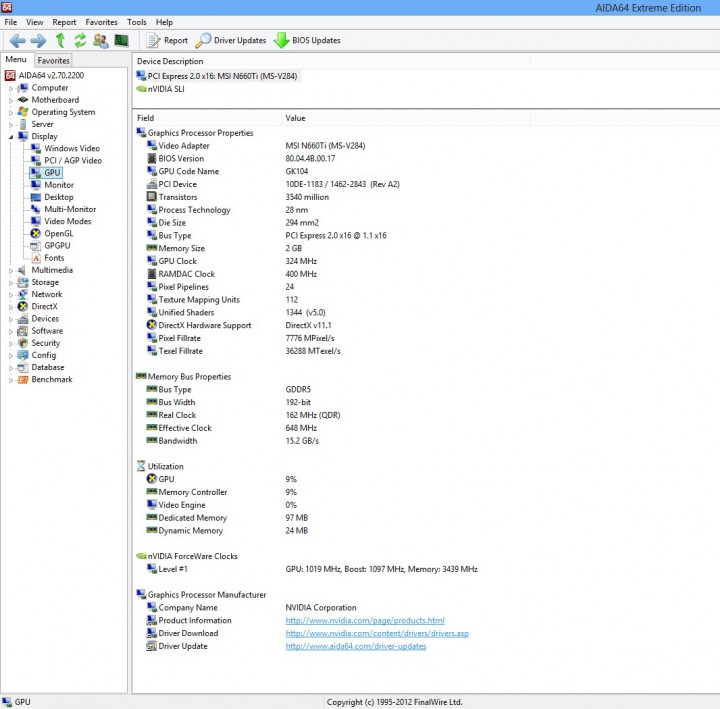The image size is (720, 709).
Task: Go forward with the blue right arrow
Action: (x=38, y=41)
